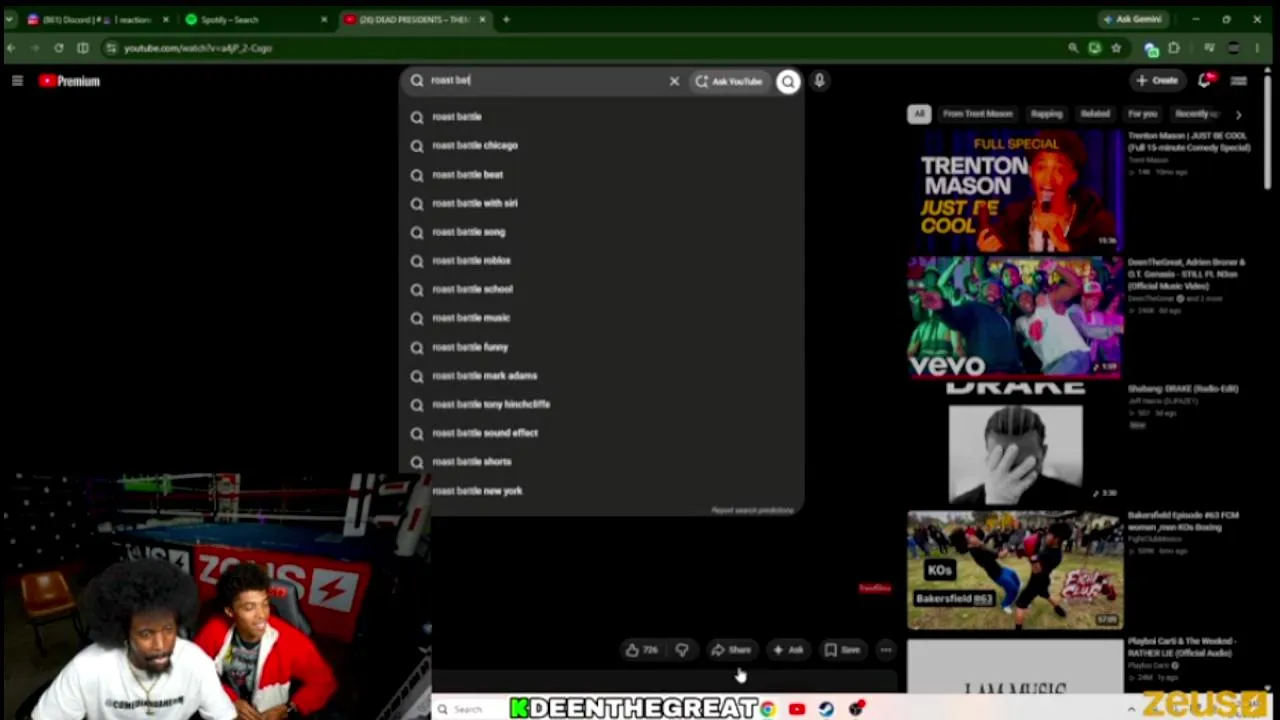Open the YouTube notifications bell
The height and width of the screenshot is (720, 1280).
click(x=1205, y=81)
